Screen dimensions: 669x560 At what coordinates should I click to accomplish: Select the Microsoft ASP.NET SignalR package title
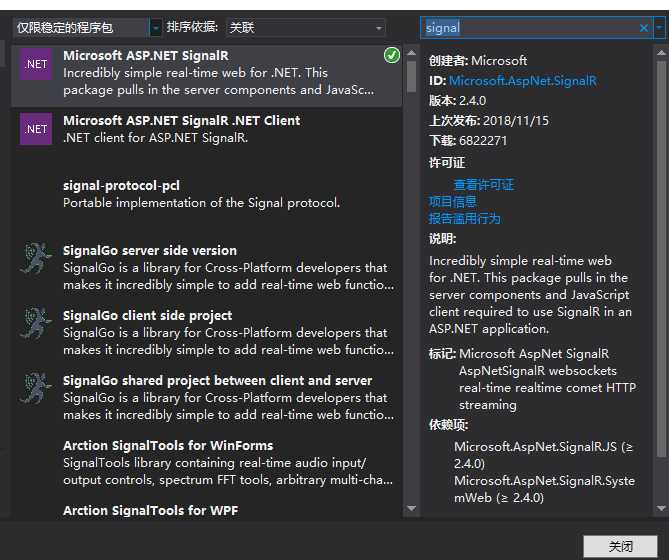click(146, 55)
